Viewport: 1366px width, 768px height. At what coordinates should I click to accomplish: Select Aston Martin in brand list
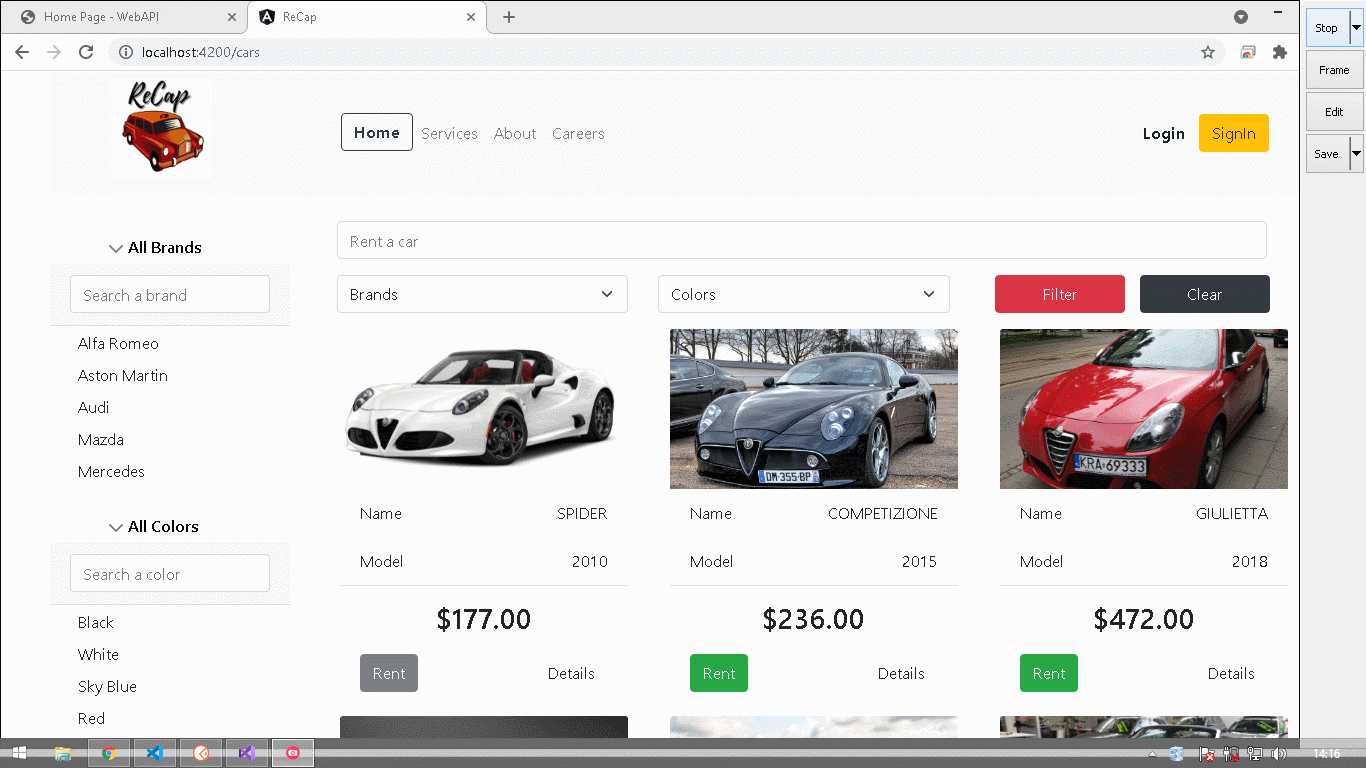123,375
